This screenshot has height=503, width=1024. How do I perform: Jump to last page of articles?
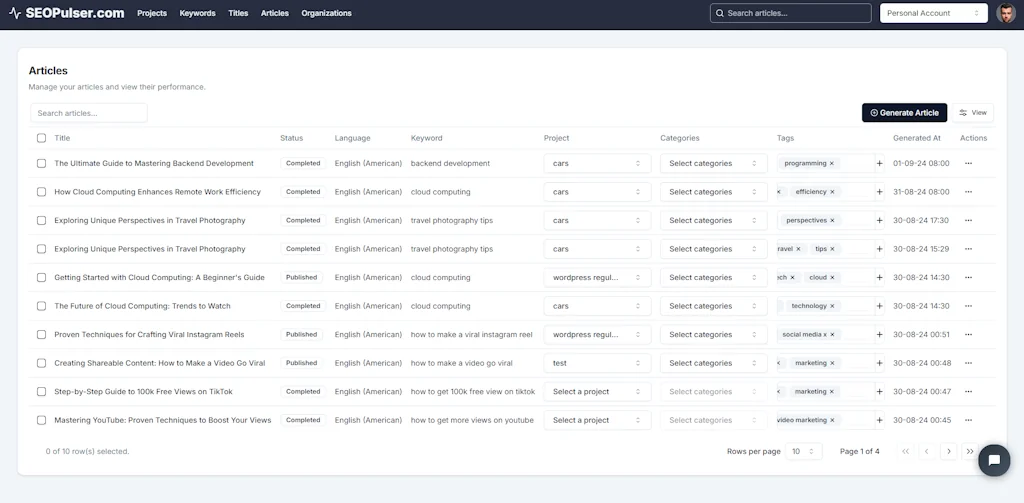(x=969, y=452)
